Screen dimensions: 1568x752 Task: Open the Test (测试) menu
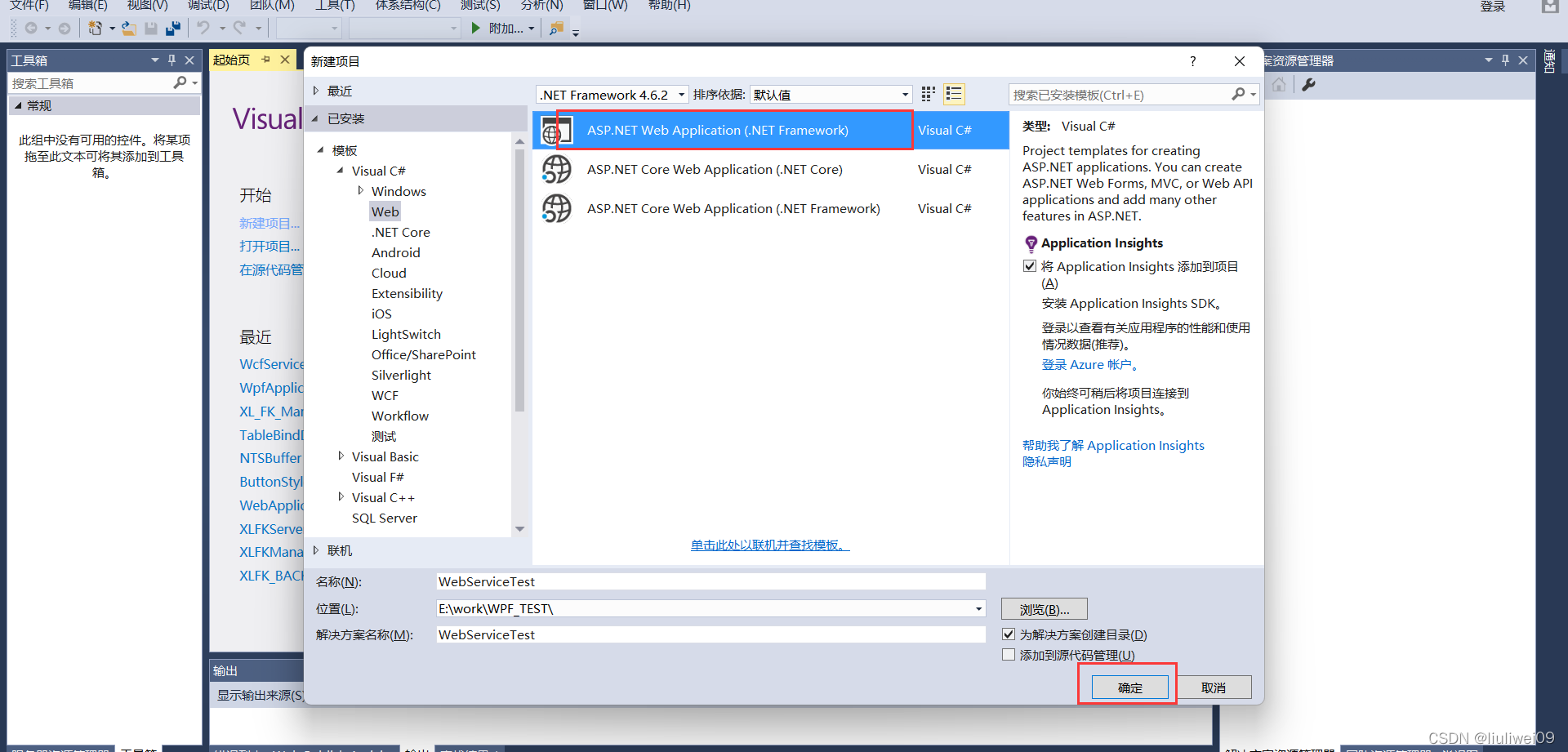pyautogui.click(x=480, y=5)
